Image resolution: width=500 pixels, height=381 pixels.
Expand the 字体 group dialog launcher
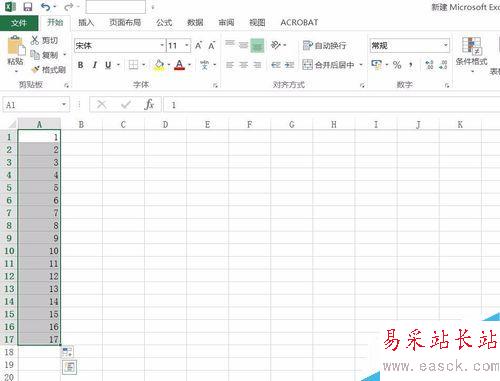(215, 86)
